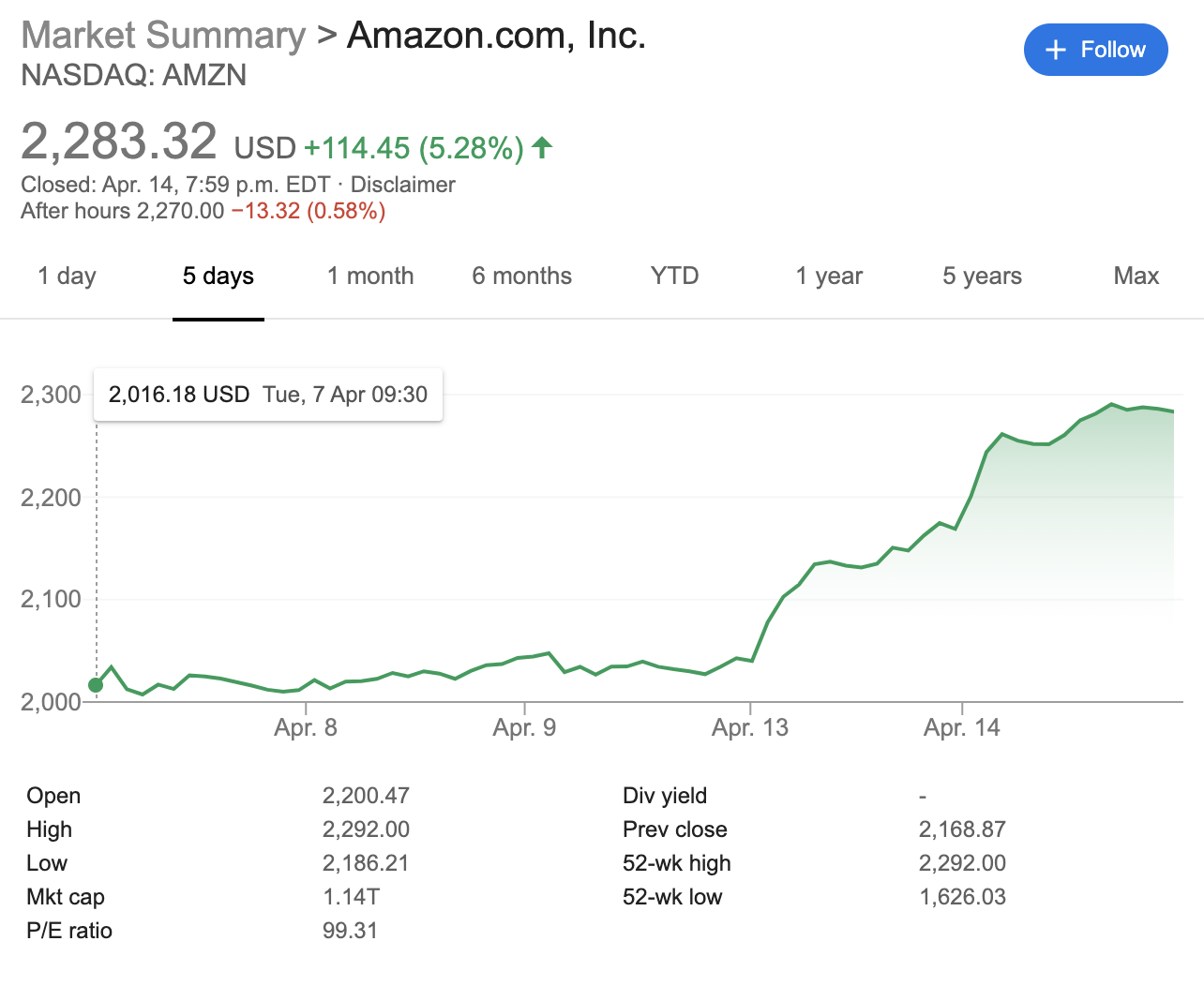This screenshot has width=1204, height=986.
Task: Select the 5 years tab
Action: pos(982,276)
